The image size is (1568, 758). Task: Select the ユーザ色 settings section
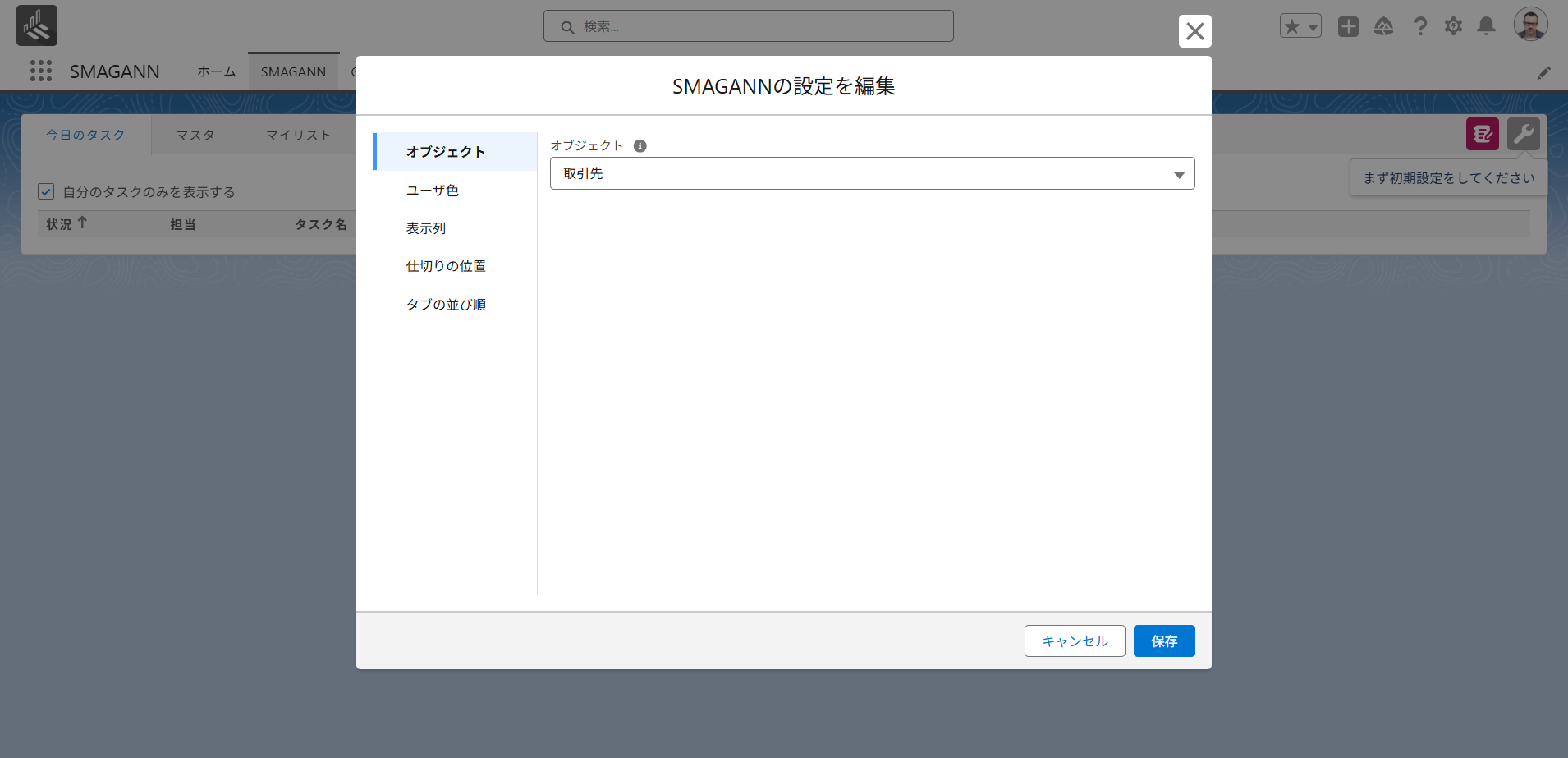tap(433, 191)
